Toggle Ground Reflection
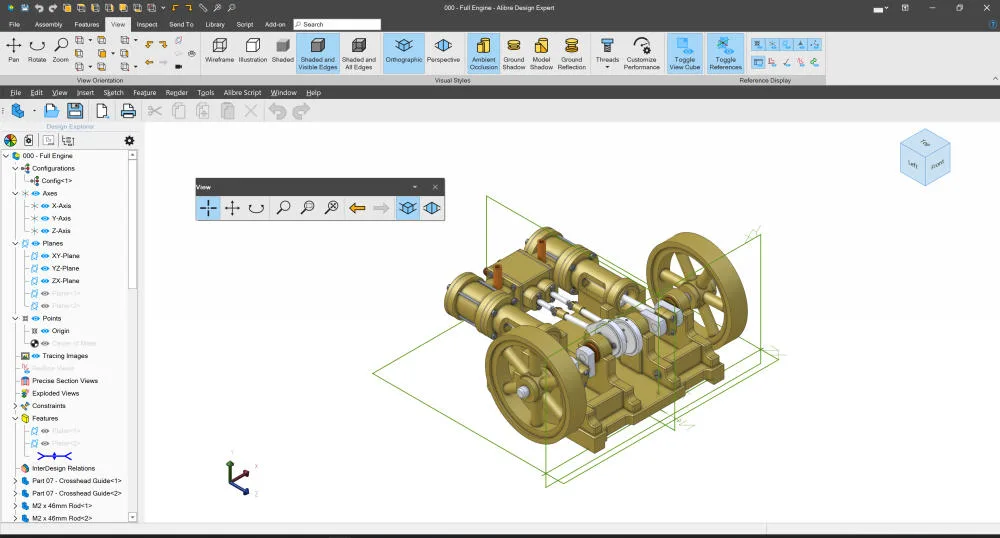This screenshot has height=538, width=1000. [571, 53]
